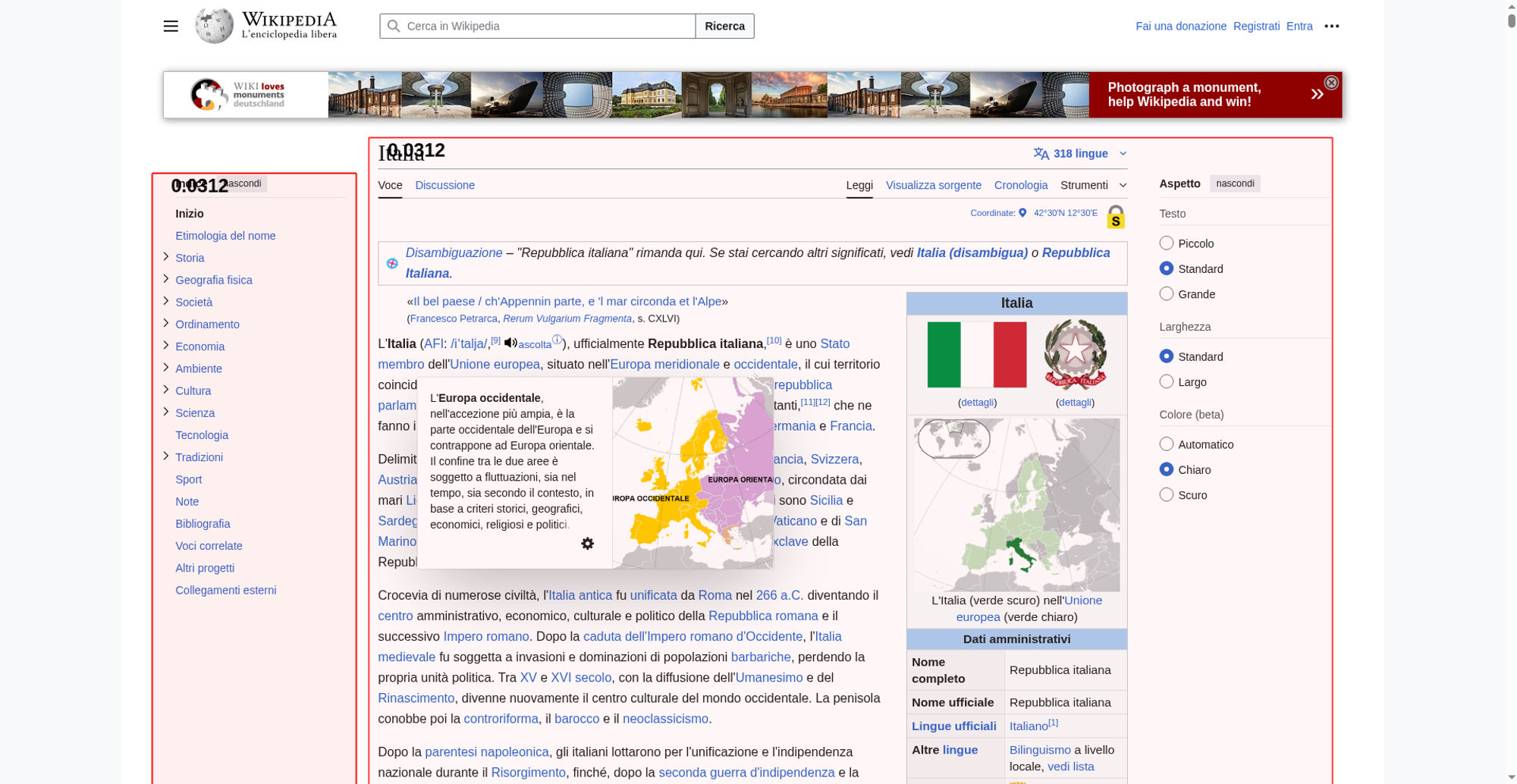Expand the Geografia fisica section
The image size is (1517, 784).
point(165,279)
